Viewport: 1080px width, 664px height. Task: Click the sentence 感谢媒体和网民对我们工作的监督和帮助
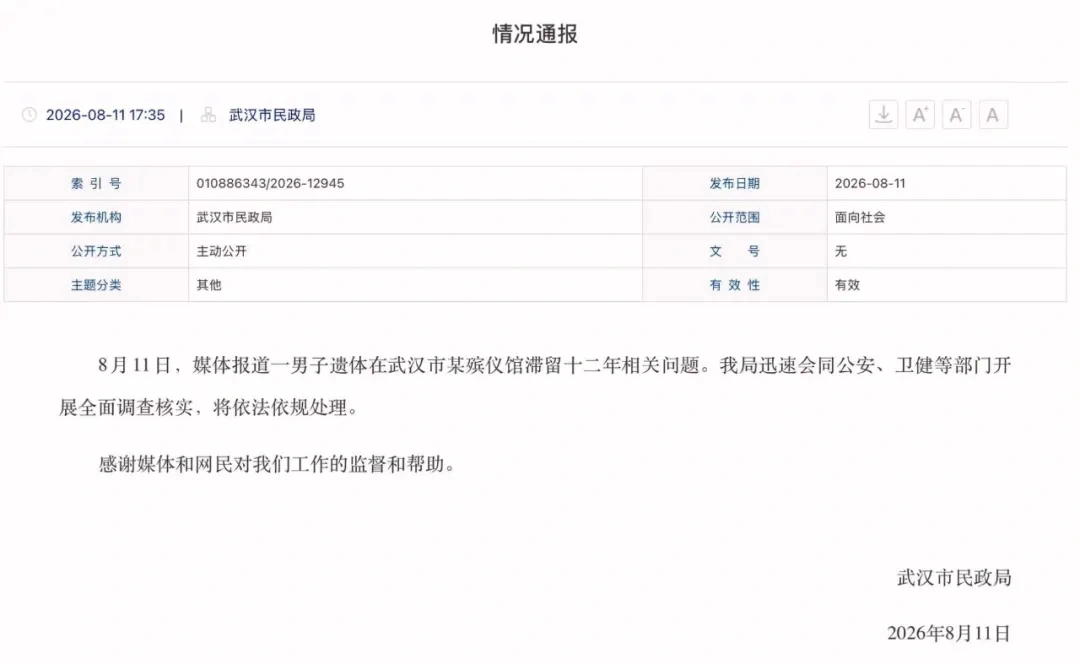[x=277, y=464]
